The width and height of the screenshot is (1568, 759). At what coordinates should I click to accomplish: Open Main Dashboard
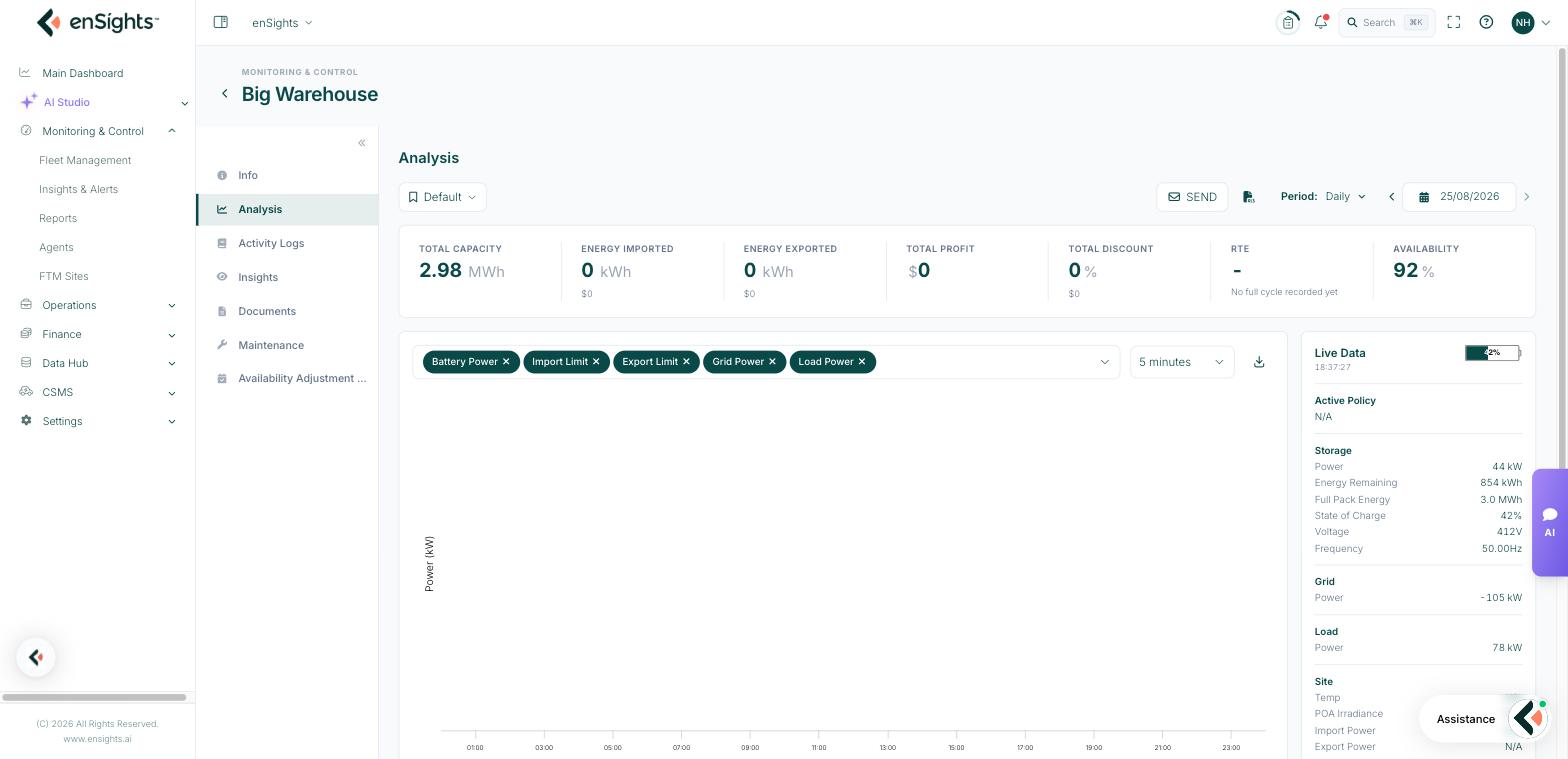pyautogui.click(x=83, y=73)
